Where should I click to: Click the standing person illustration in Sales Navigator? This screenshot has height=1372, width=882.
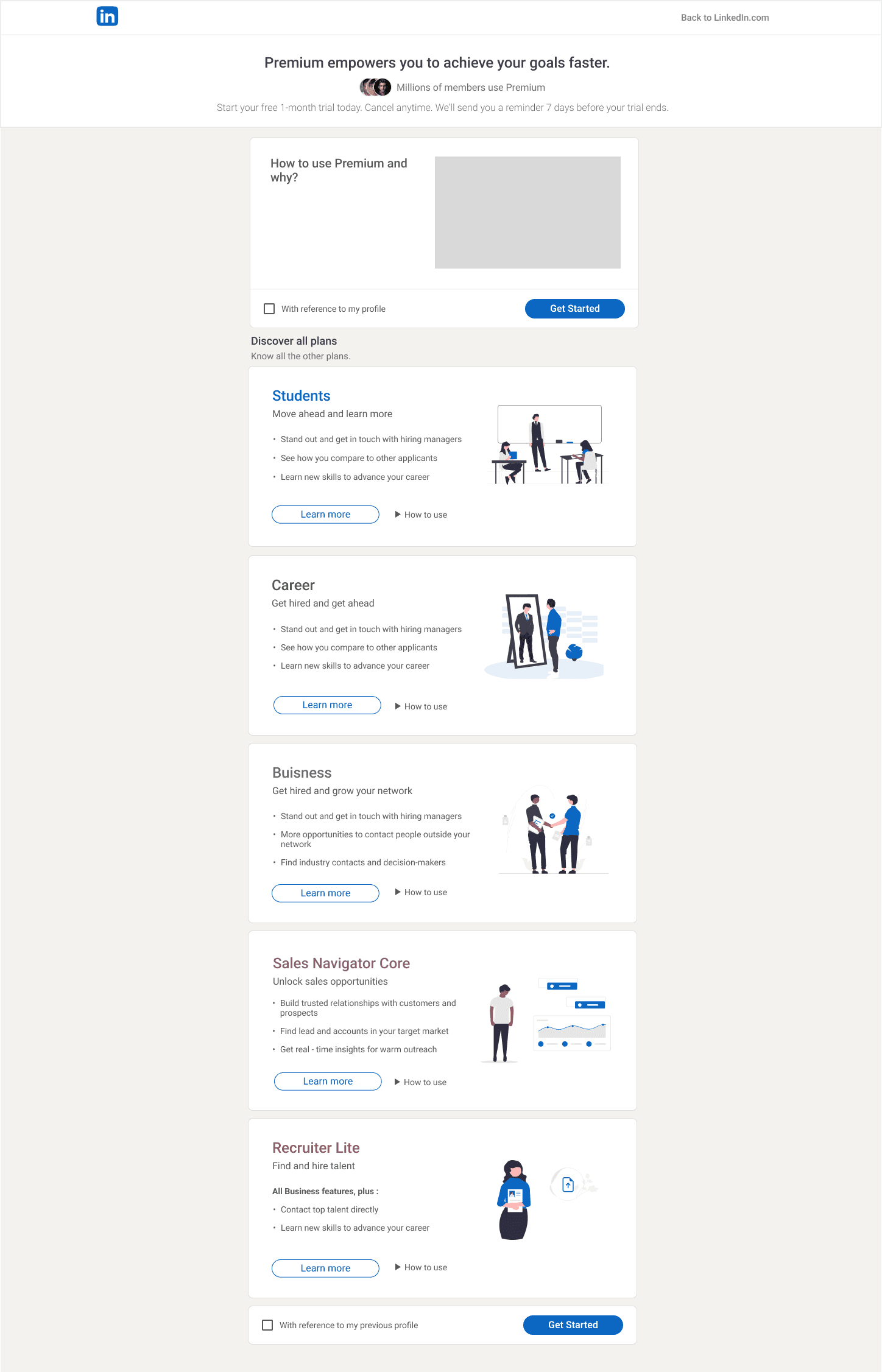coord(501,1023)
